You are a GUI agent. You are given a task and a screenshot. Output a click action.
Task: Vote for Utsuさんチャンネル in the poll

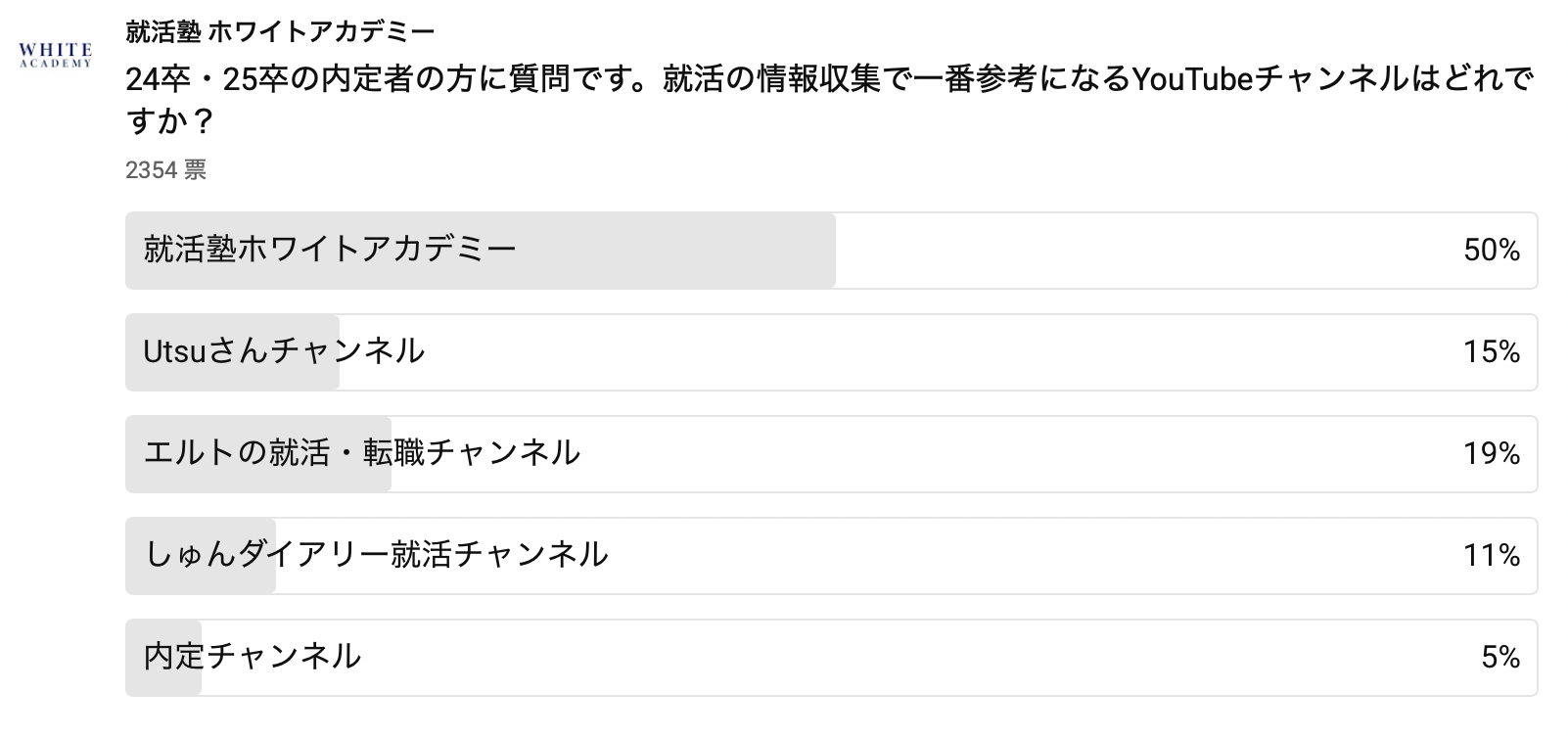pyautogui.click(x=284, y=351)
